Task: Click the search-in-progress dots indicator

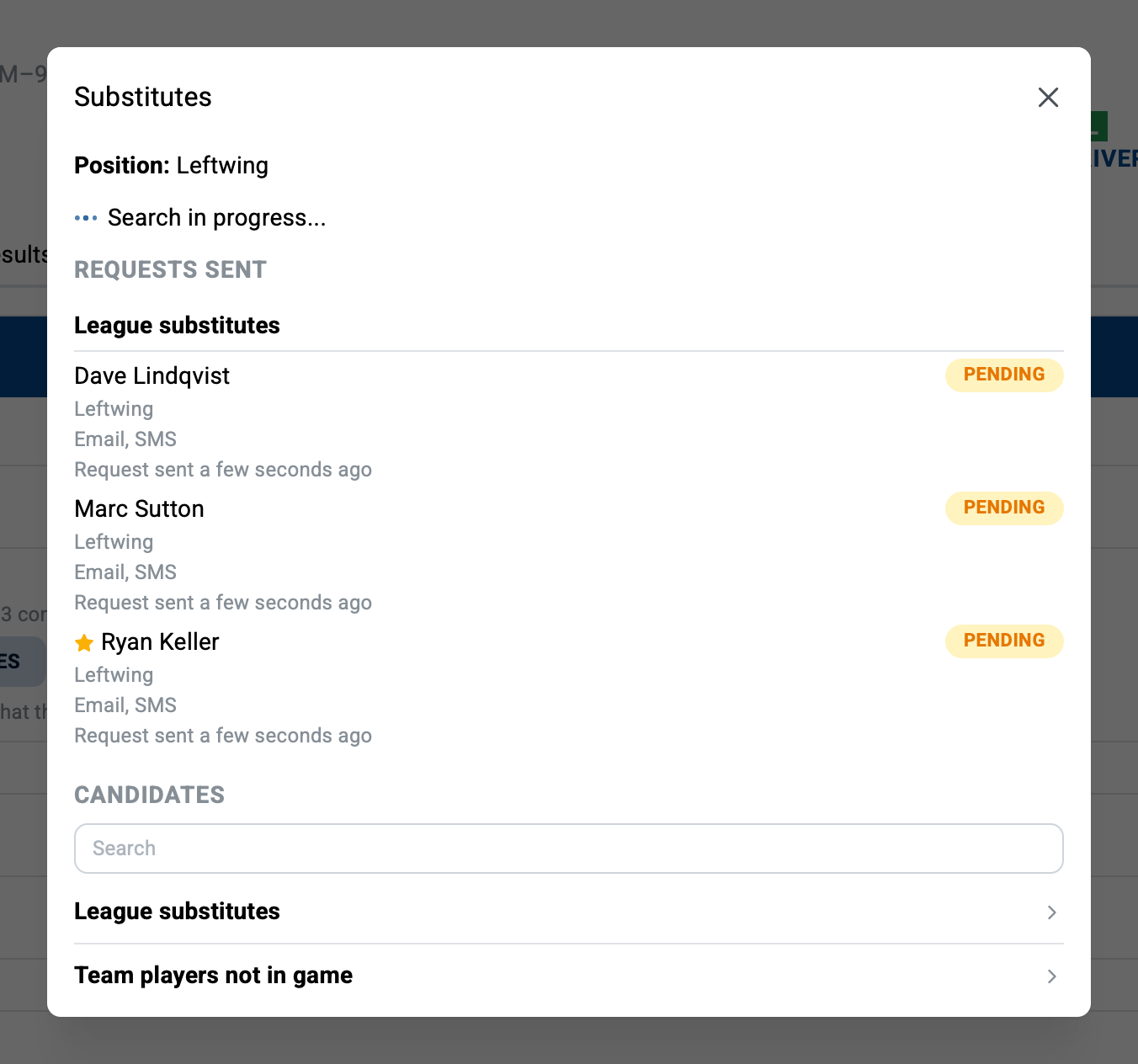Action: (x=86, y=218)
